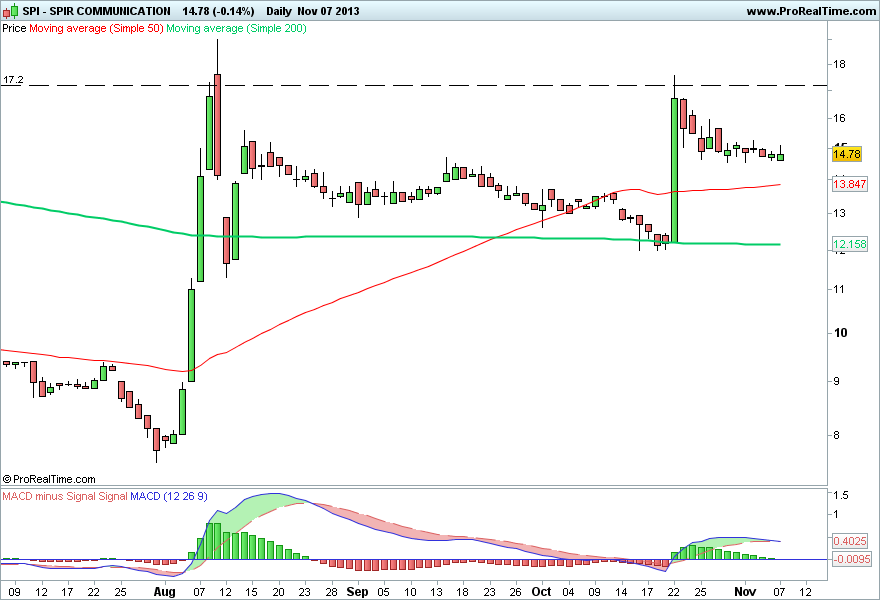Click the 0.4025 MACD value tag
The height and width of the screenshot is (600, 880).
click(x=850, y=541)
